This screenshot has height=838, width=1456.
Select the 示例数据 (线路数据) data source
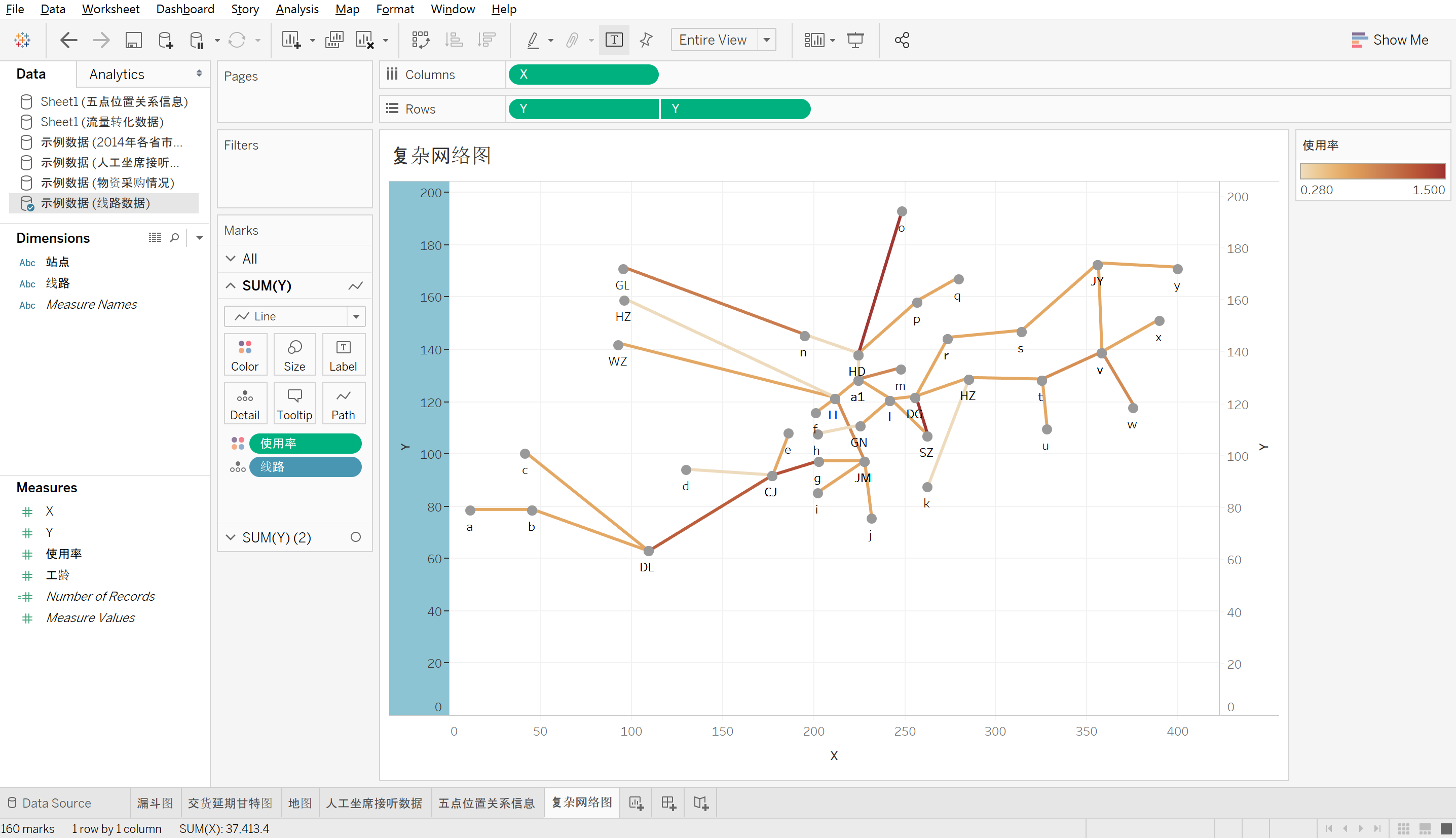click(x=95, y=203)
